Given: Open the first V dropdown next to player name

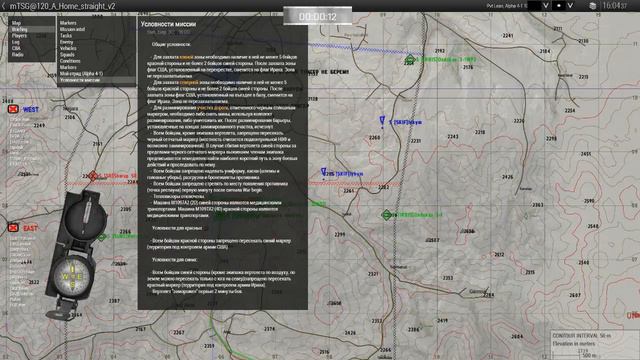Looking at the screenshot, I should [x=546, y=6].
